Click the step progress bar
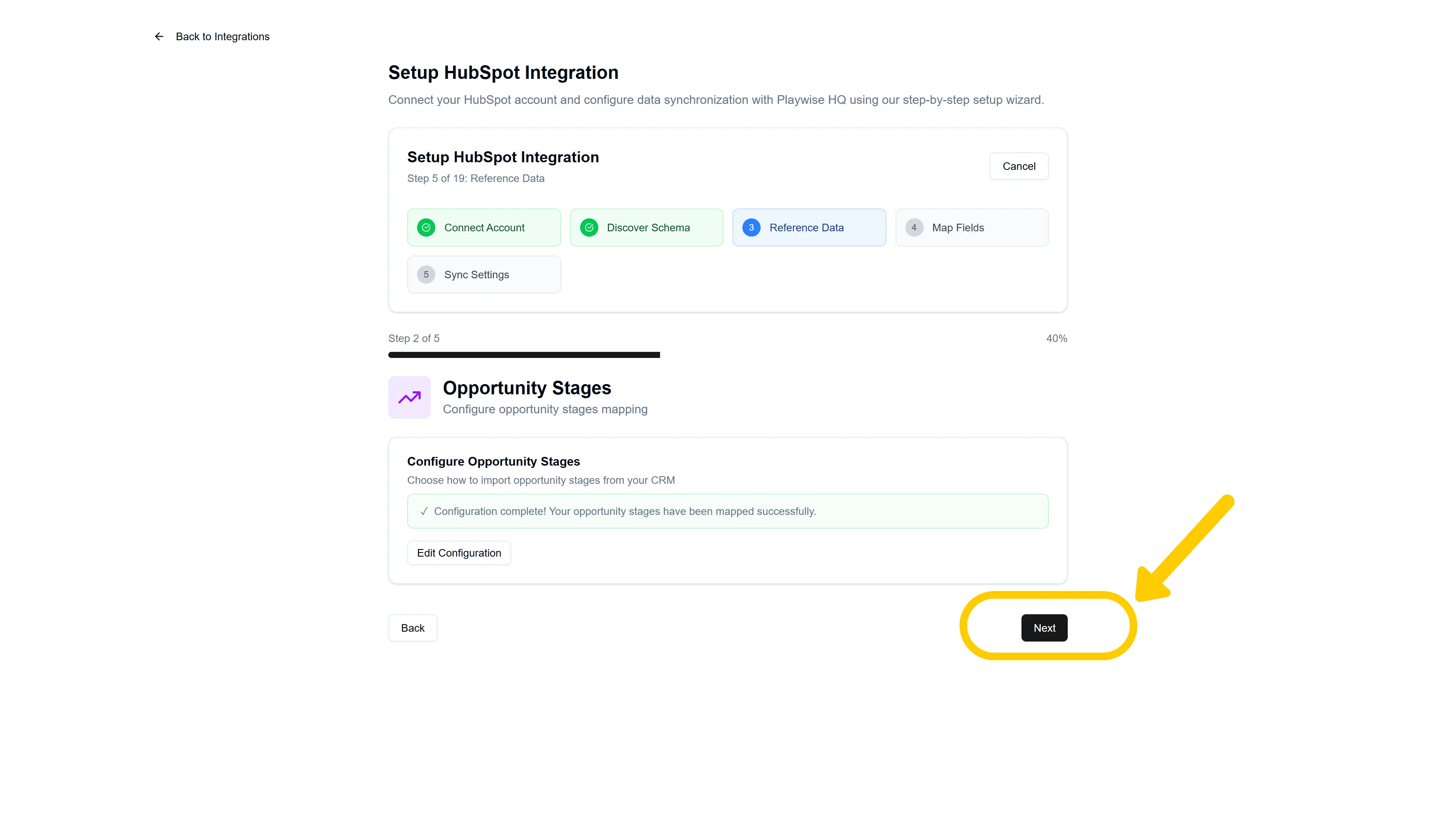 click(728, 355)
